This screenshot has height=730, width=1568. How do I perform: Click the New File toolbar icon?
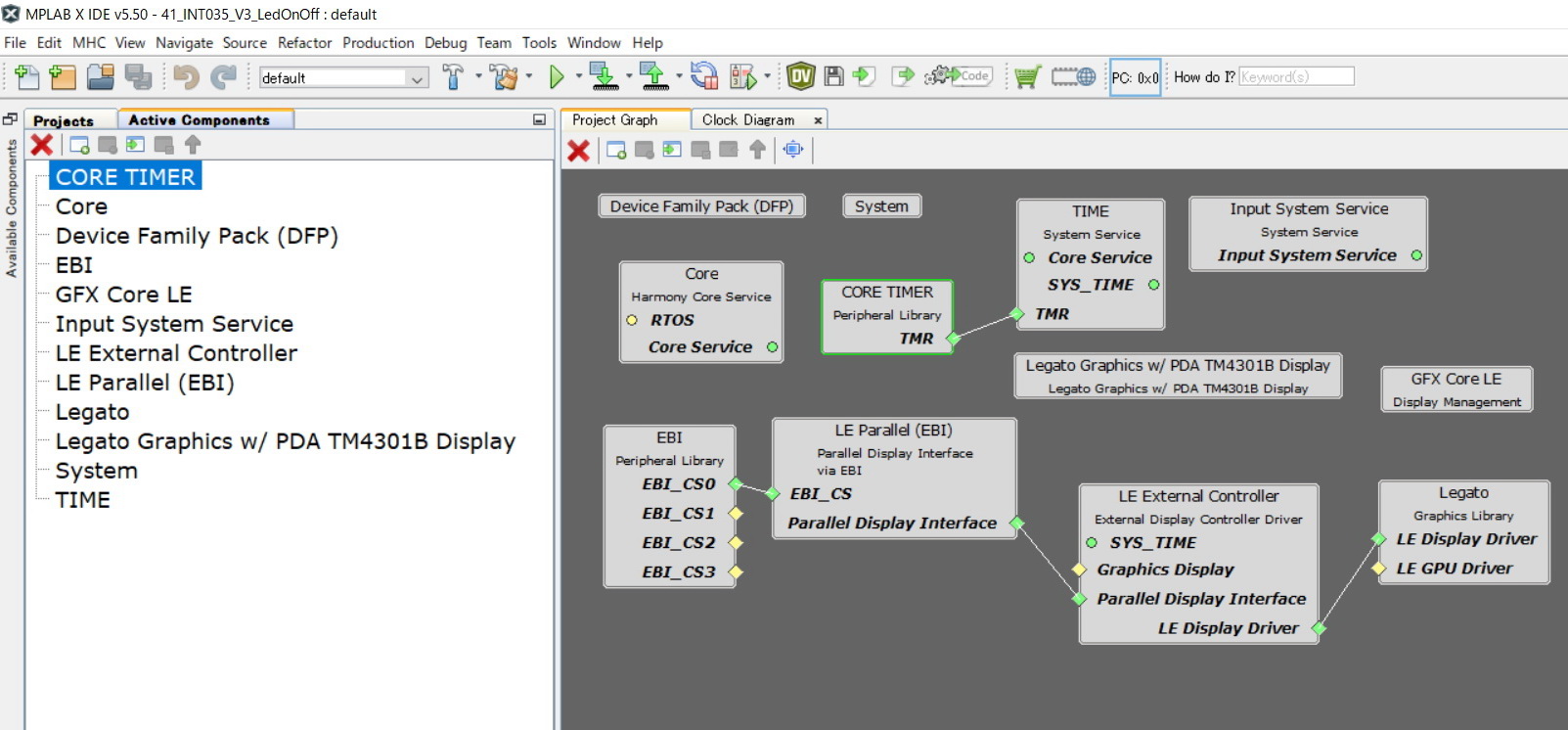click(26, 77)
